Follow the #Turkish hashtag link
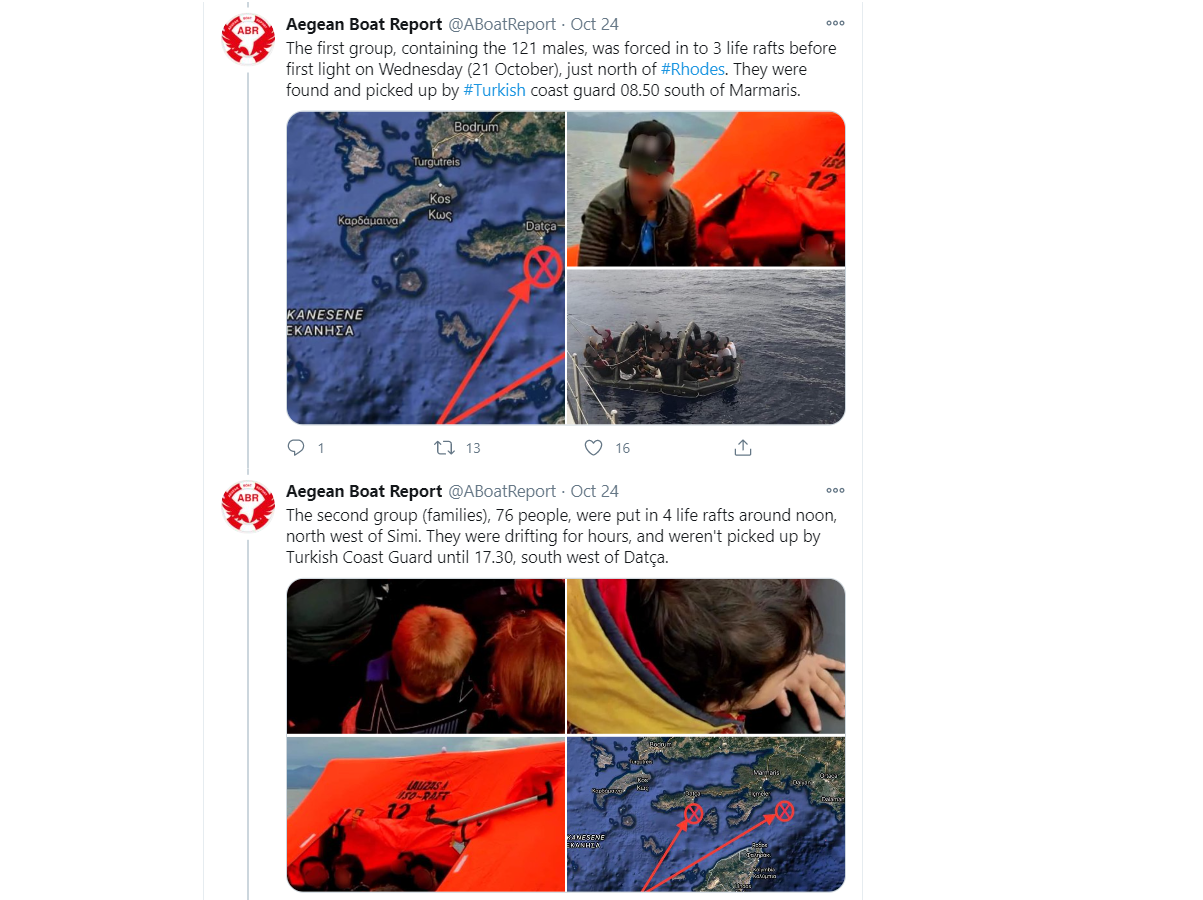 coord(494,91)
